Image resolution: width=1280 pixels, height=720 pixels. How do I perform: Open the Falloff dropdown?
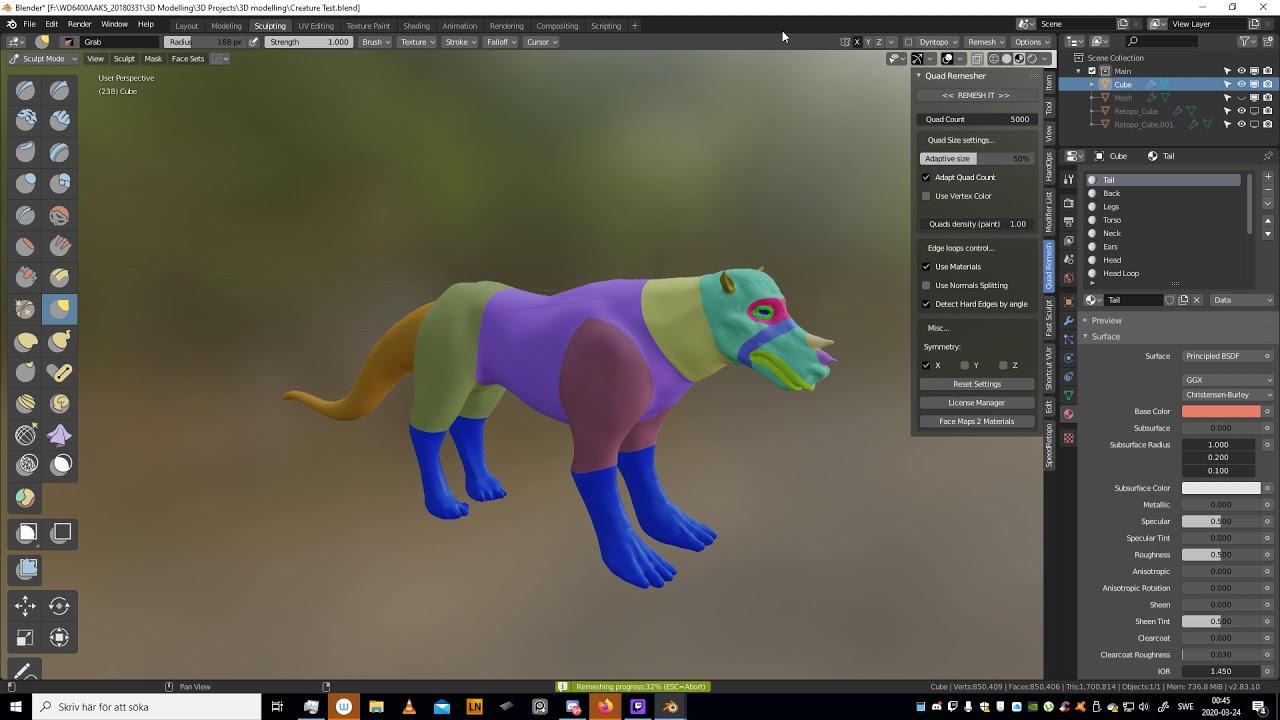click(500, 42)
